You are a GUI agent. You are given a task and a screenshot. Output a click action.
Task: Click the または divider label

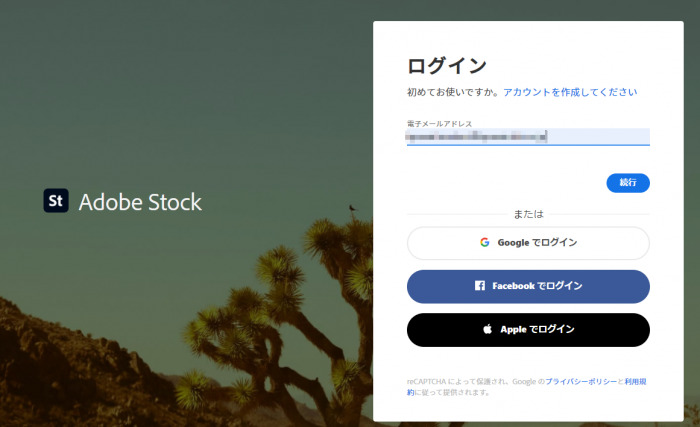coord(528,214)
